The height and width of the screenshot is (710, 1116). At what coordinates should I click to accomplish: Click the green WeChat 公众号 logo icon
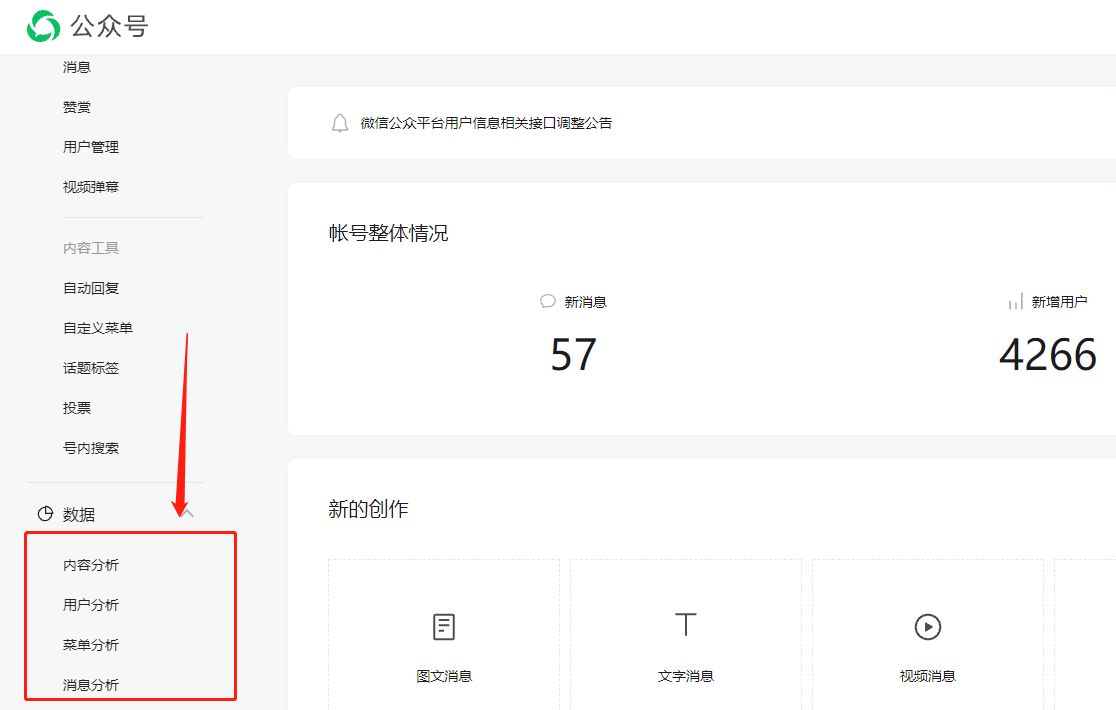(x=43, y=26)
